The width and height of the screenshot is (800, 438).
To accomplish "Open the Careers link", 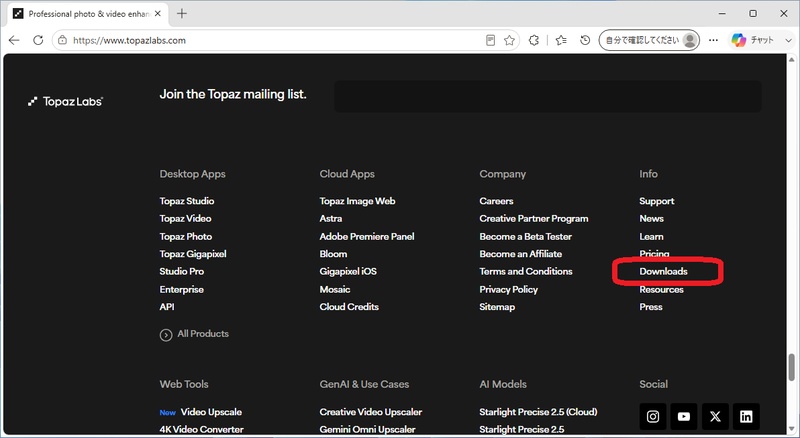I will point(496,201).
